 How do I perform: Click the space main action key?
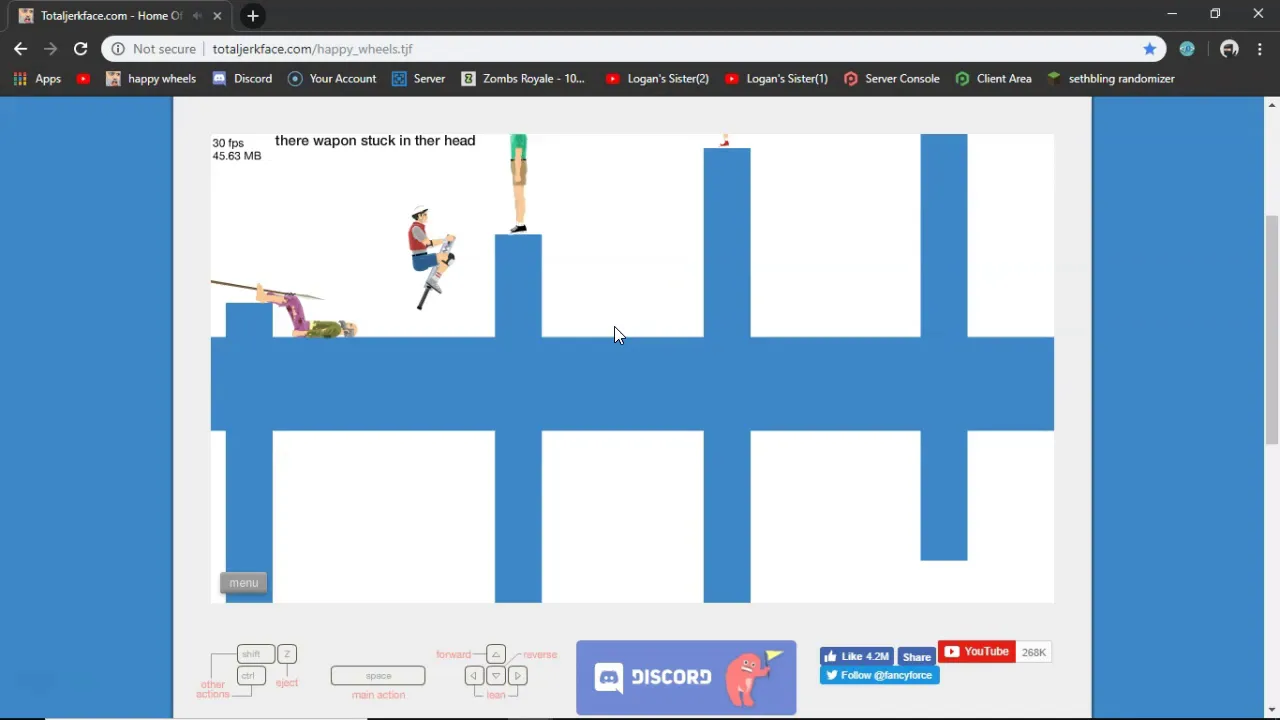378,676
